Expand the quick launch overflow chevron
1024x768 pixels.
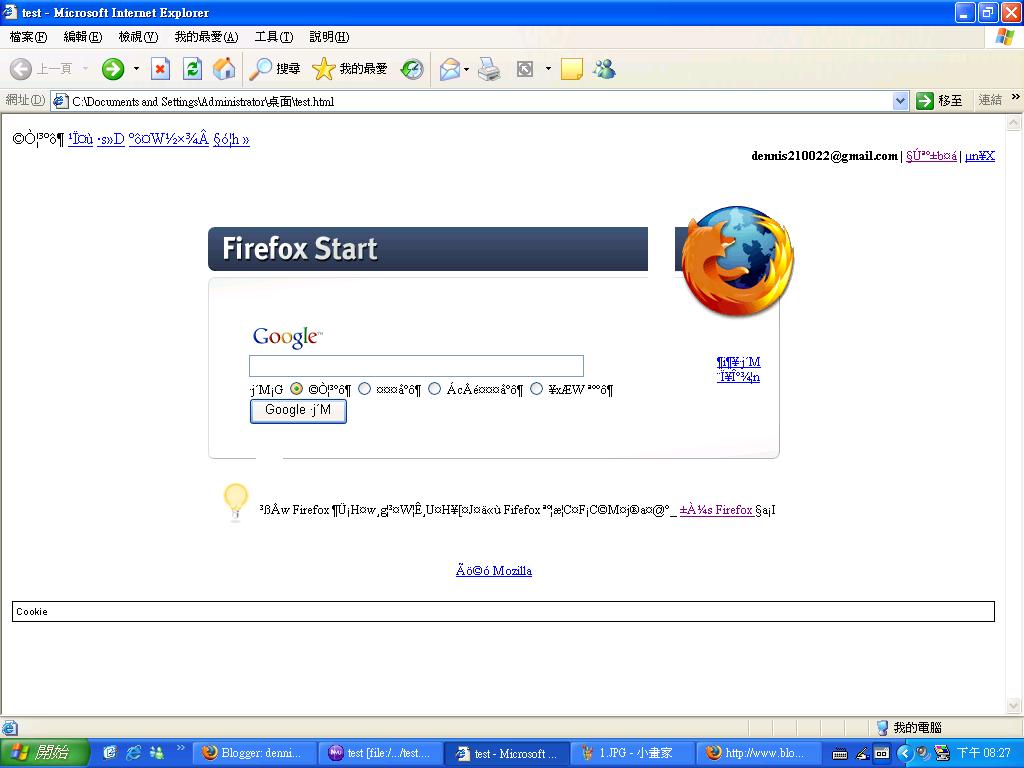[181, 748]
